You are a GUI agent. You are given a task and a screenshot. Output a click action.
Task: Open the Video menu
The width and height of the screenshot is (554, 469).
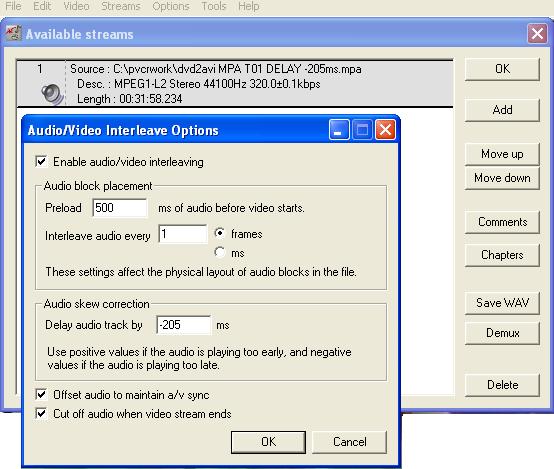76,6
